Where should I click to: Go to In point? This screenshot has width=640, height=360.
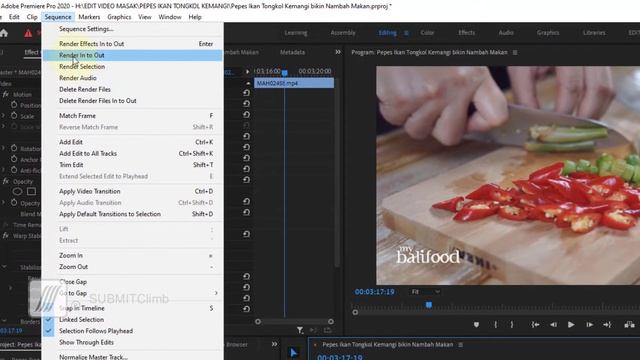pos(536,324)
